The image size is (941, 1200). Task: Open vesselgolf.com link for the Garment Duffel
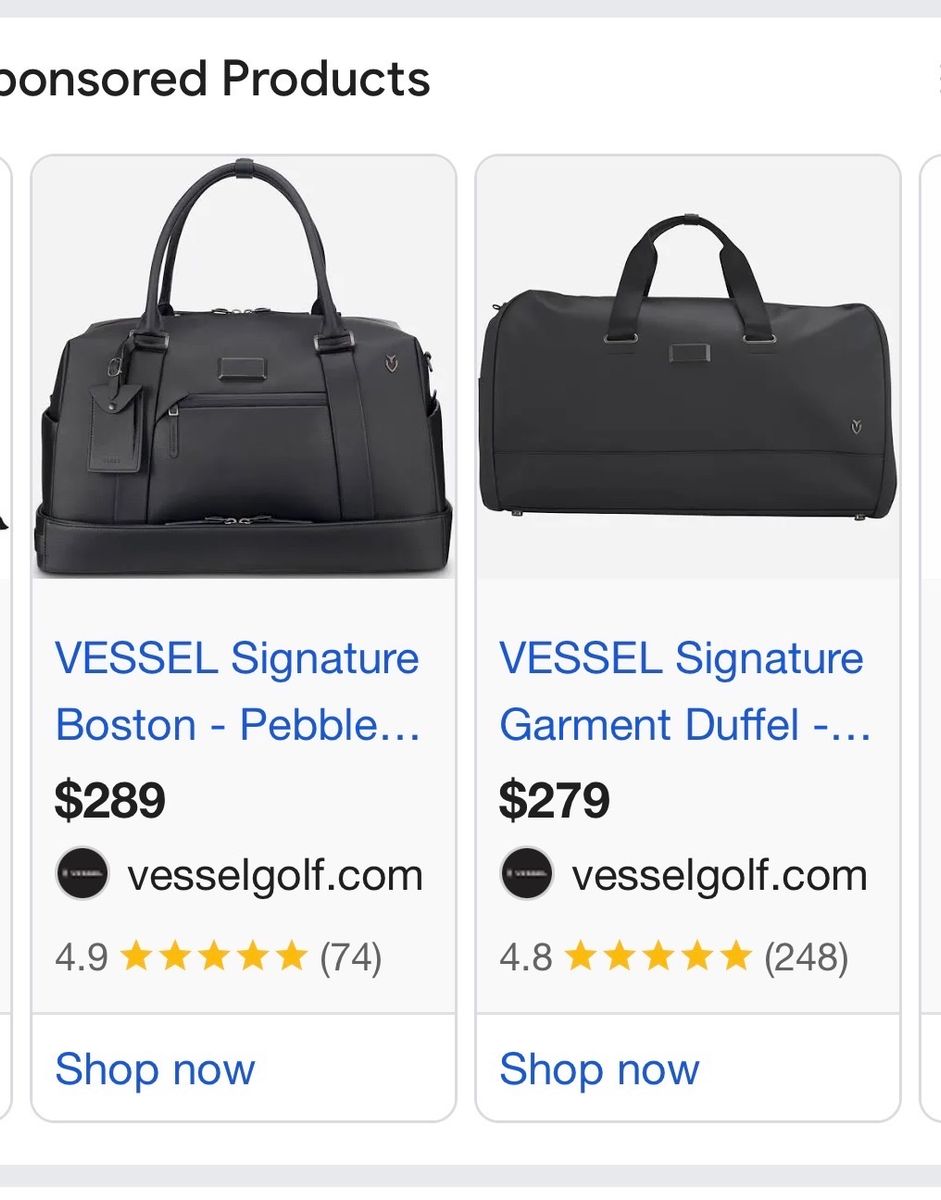coord(719,875)
